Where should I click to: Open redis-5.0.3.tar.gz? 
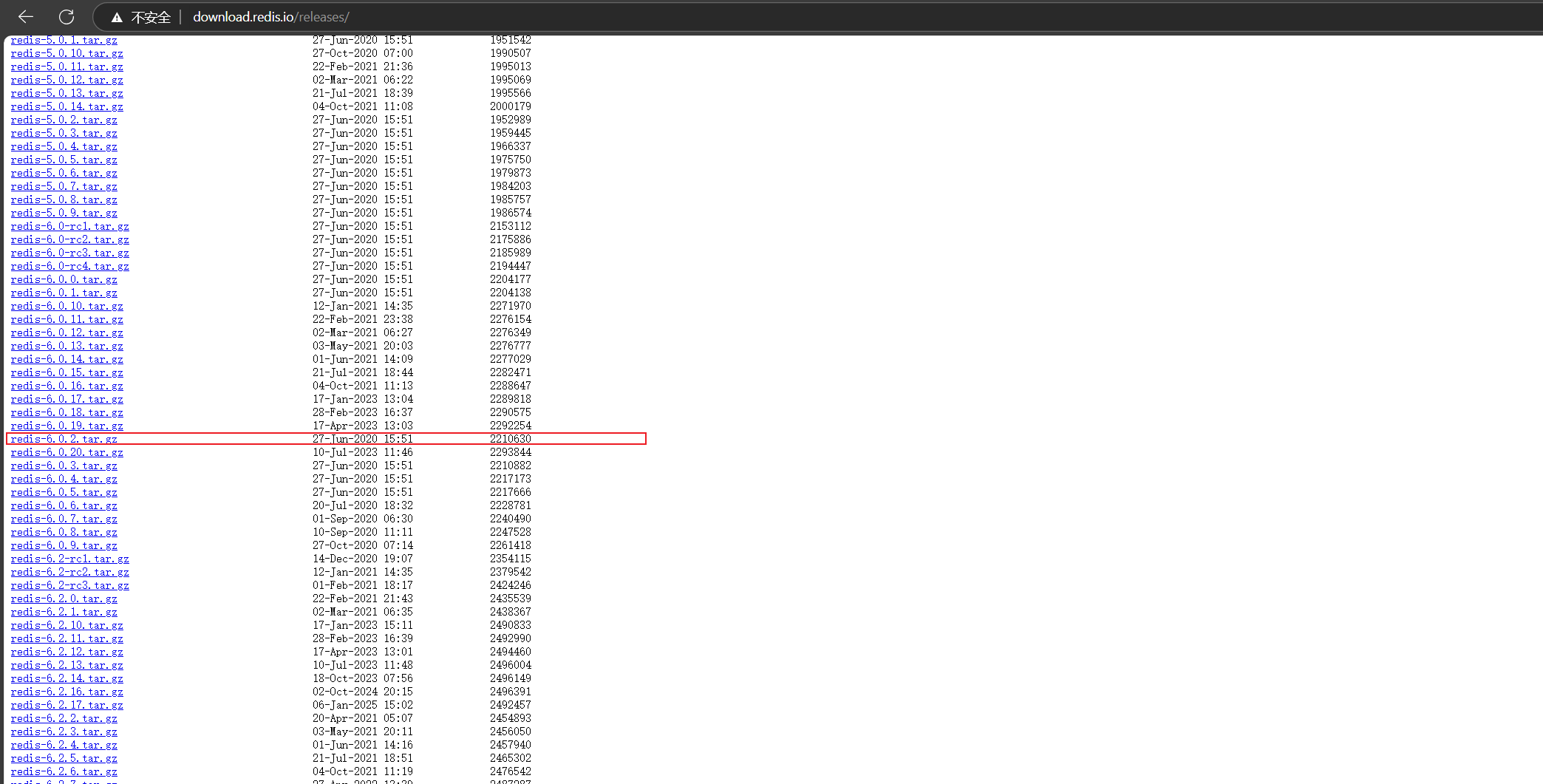pos(64,133)
